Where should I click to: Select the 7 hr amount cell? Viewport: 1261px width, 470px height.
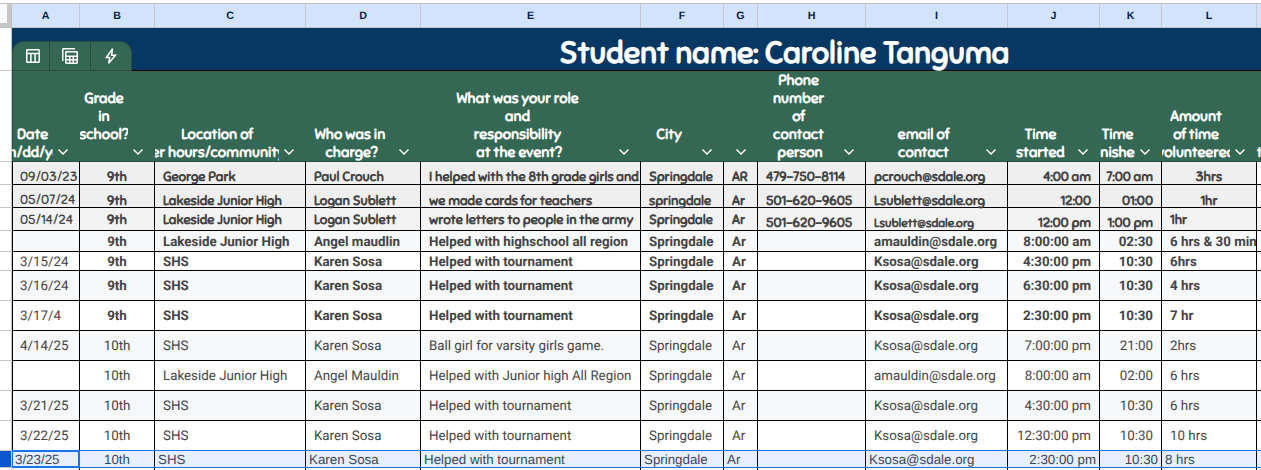pyautogui.click(x=1208, y=316)
